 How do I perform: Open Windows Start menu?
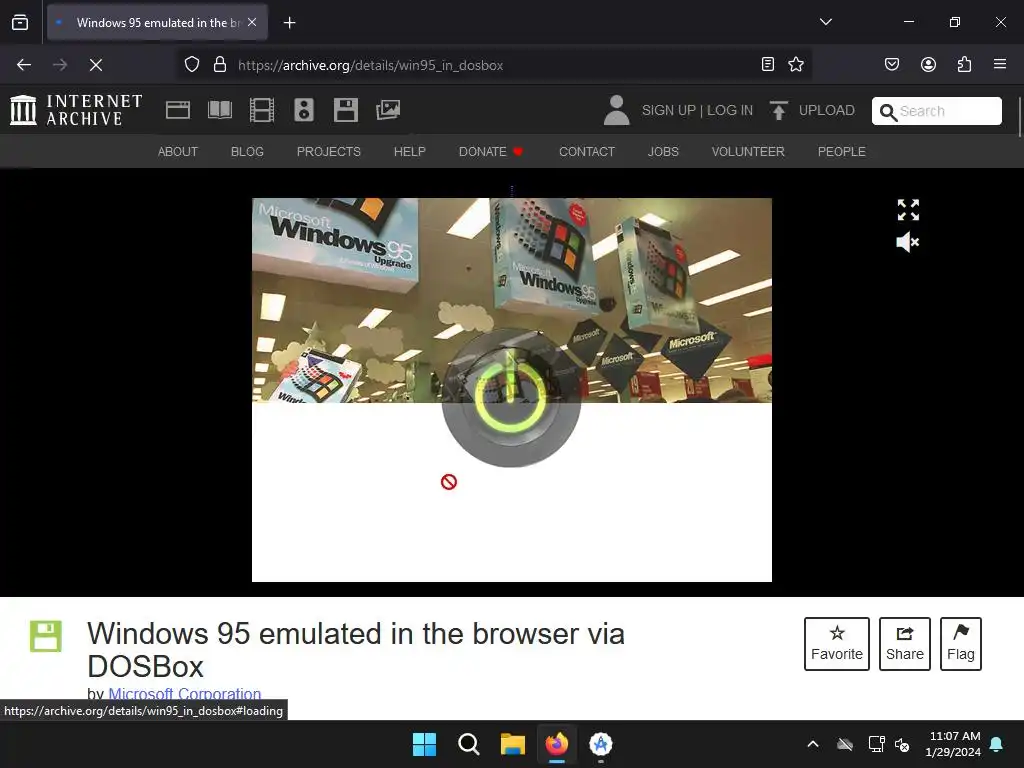pos(424,744)
